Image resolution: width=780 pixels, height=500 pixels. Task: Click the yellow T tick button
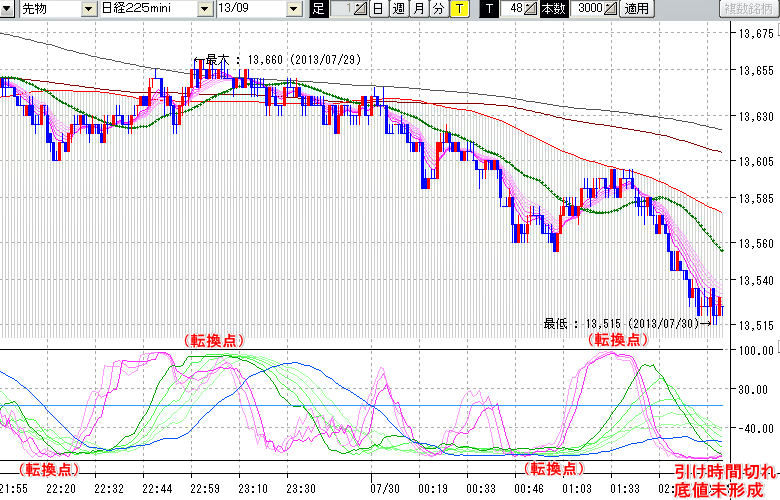pos(459,9)
